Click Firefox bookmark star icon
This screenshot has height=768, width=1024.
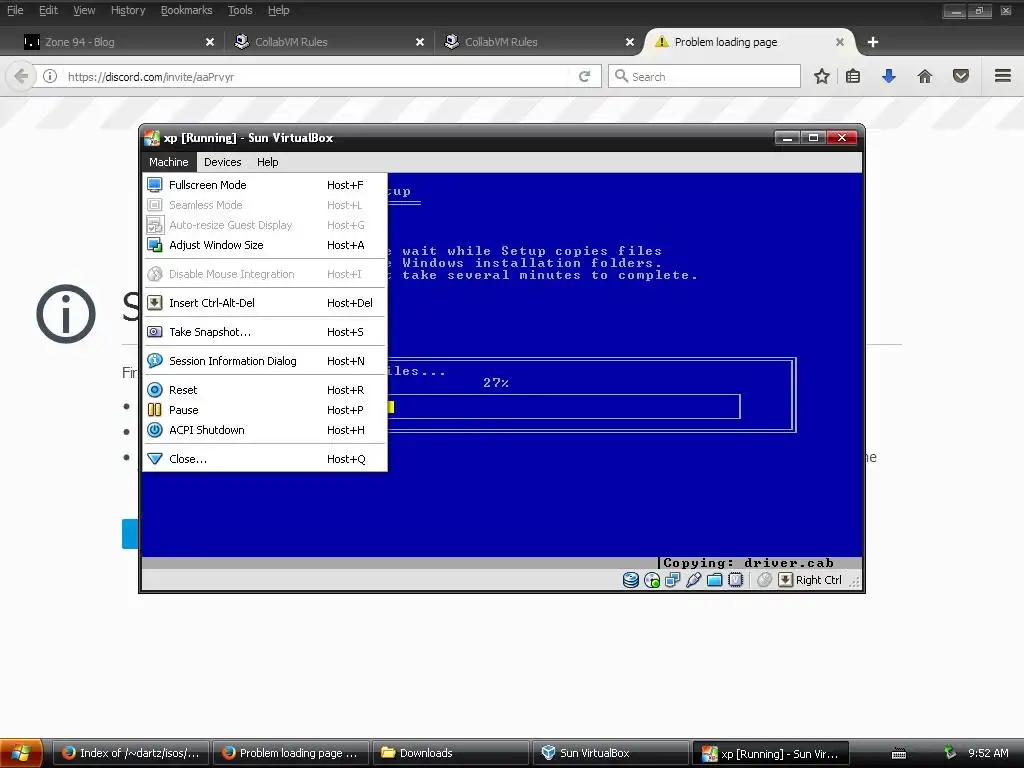822,76
